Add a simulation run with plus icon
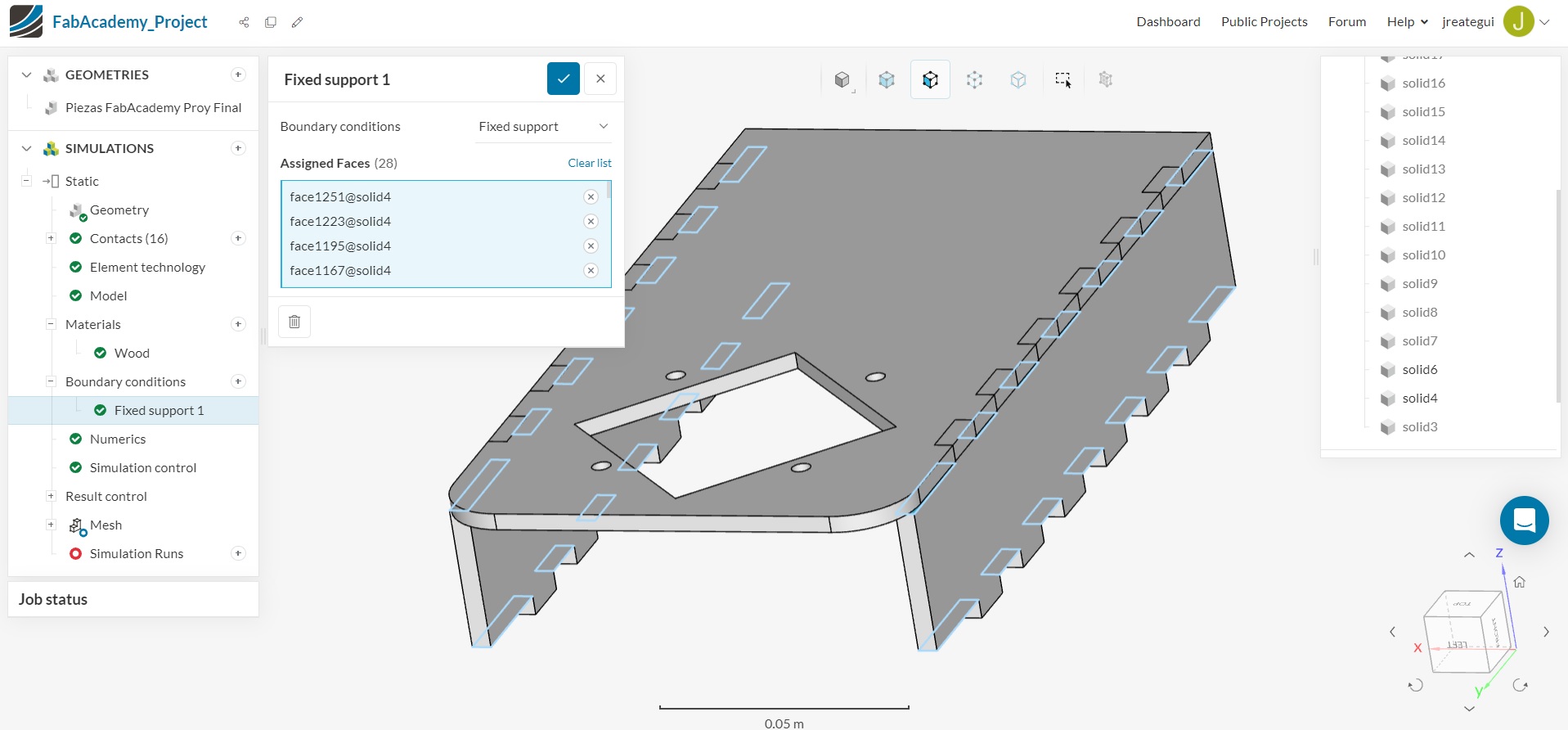The image size is (1568, 730). (238, 553)
